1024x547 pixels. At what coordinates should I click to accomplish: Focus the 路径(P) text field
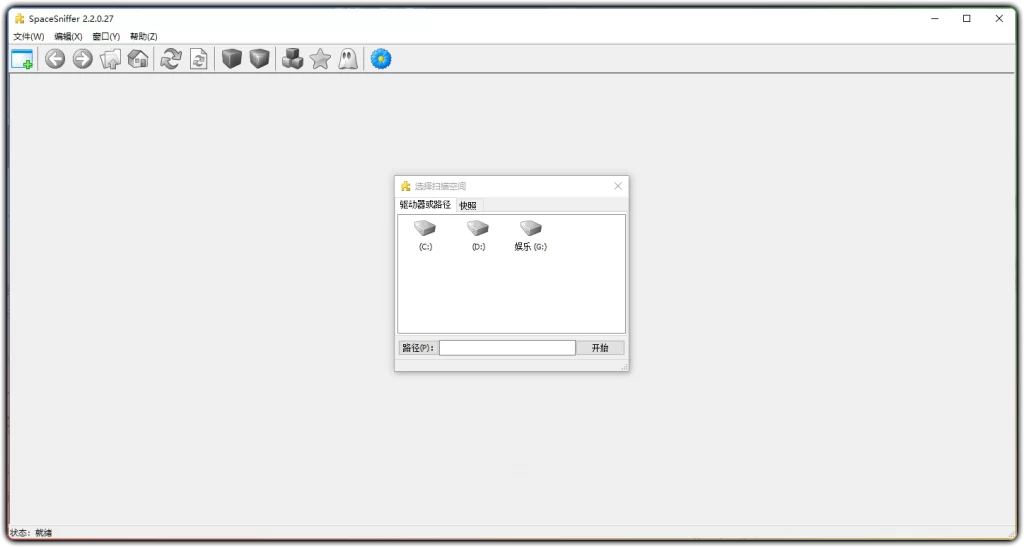pyautogui.click(x=507, y=348)
